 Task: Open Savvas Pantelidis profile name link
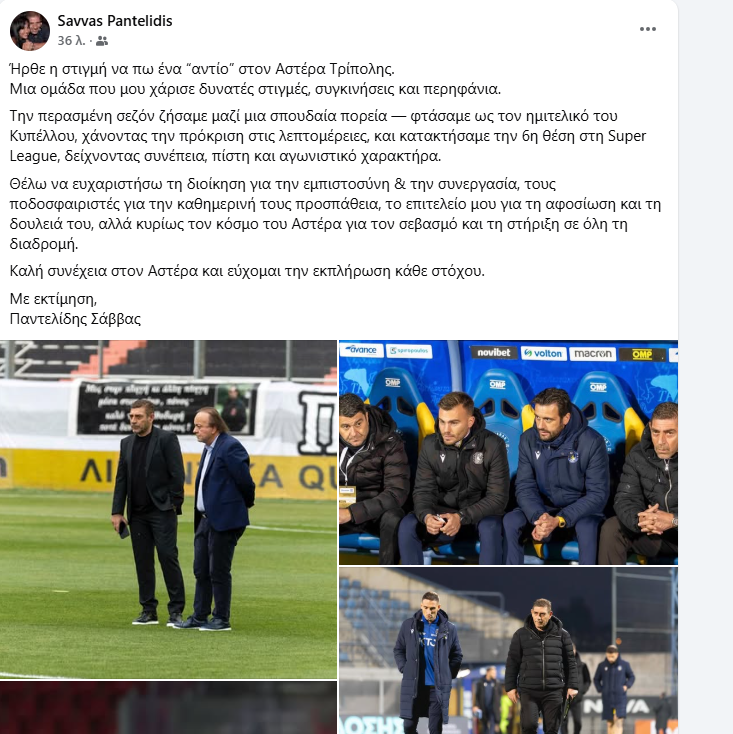115,21
